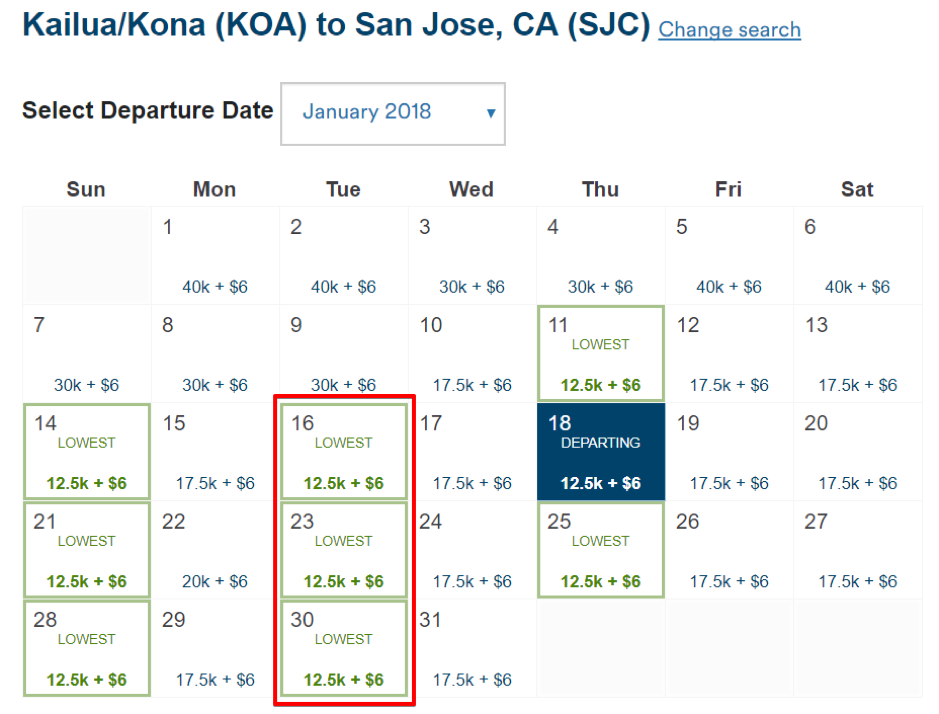Click the Change search link
This screenshot has width=939, height=714.
[x=729, y=30]
